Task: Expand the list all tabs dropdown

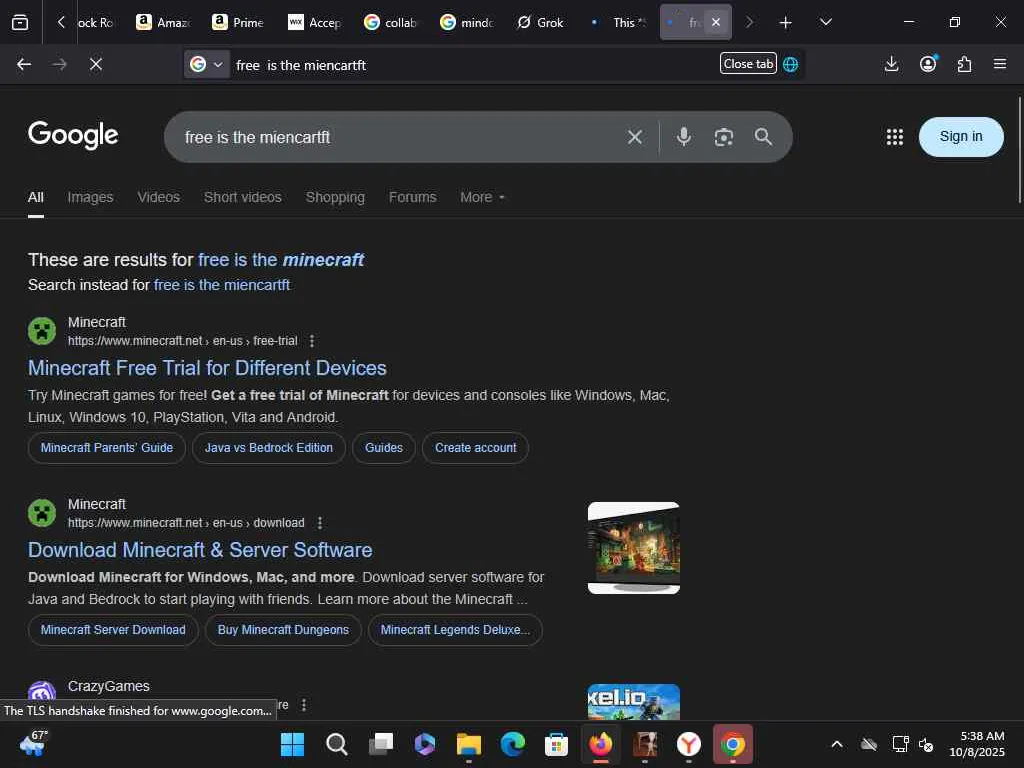Action: (825, 22)
